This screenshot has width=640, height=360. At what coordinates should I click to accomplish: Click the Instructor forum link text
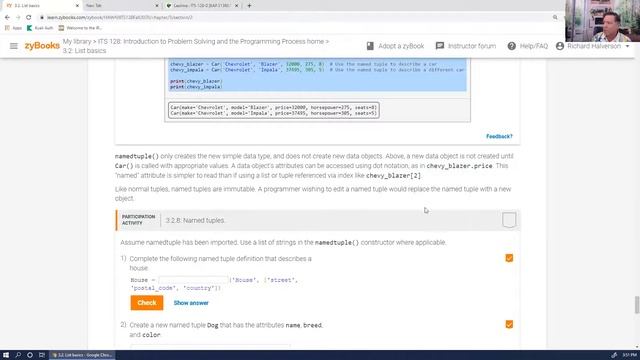point(472,46)
